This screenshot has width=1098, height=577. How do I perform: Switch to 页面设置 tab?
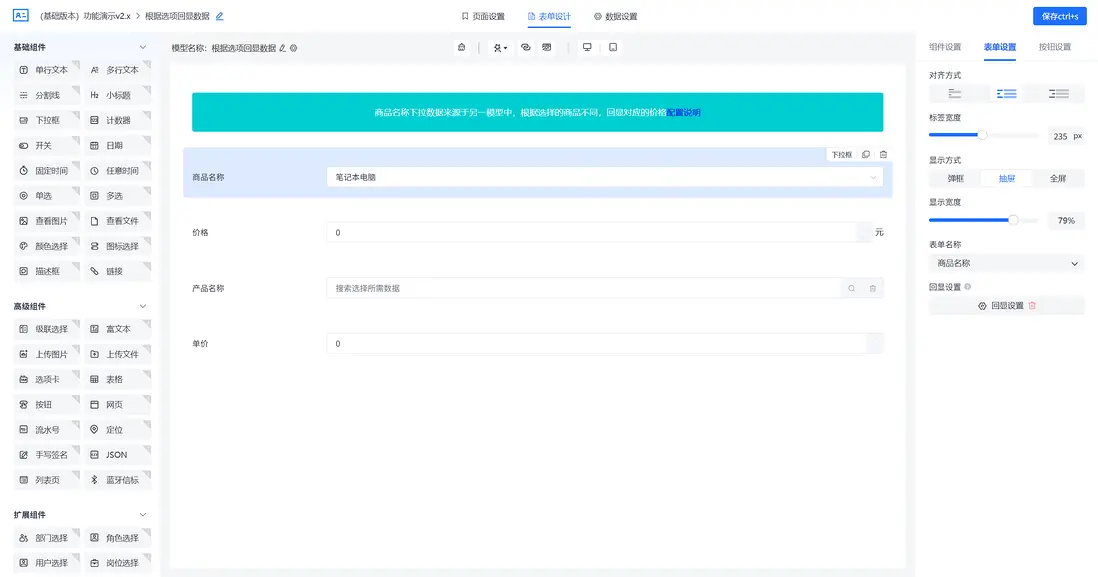483,16
